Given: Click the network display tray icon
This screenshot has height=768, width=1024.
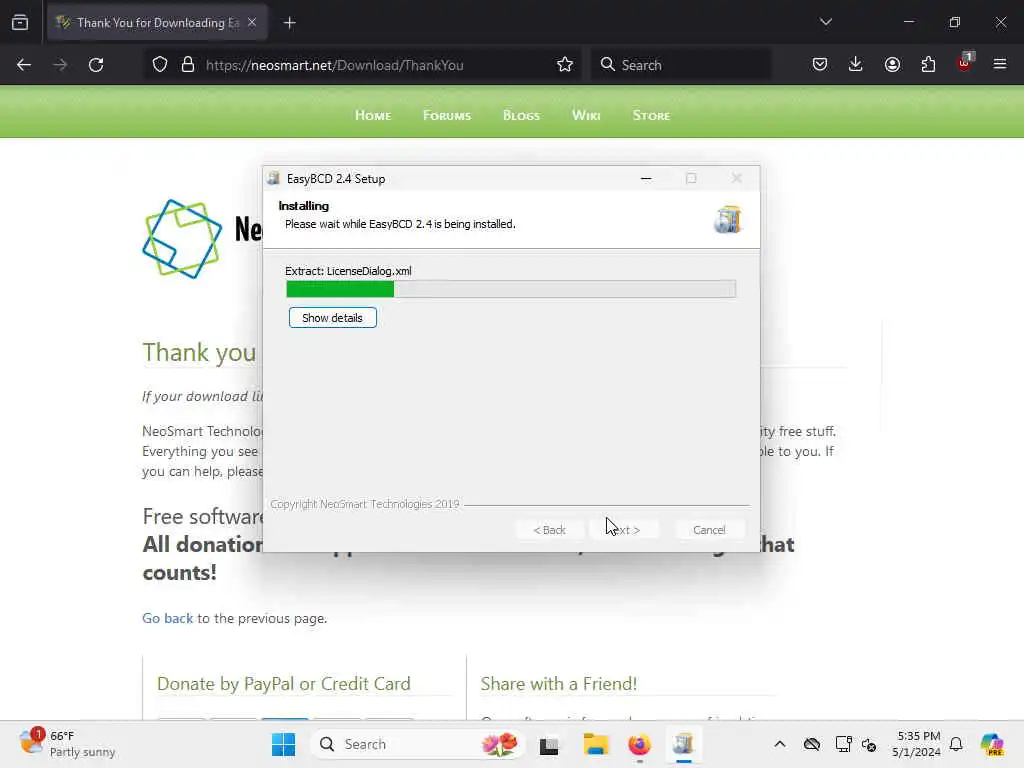Looking at the screenshot, I should click(843, 744).
